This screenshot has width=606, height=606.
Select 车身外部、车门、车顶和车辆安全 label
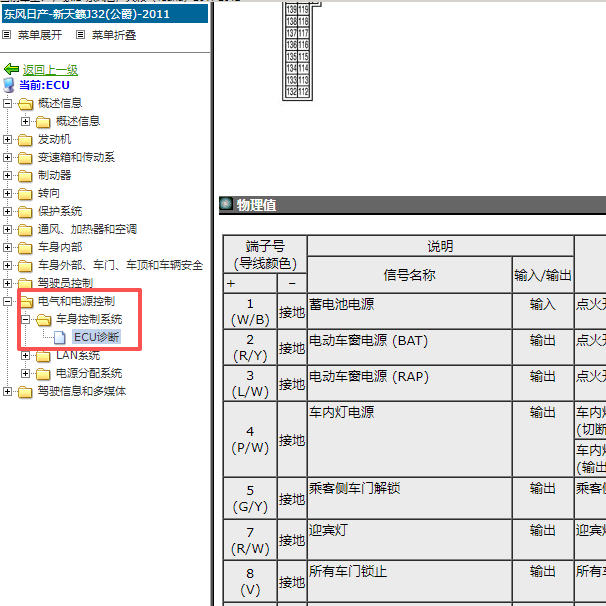120,265
